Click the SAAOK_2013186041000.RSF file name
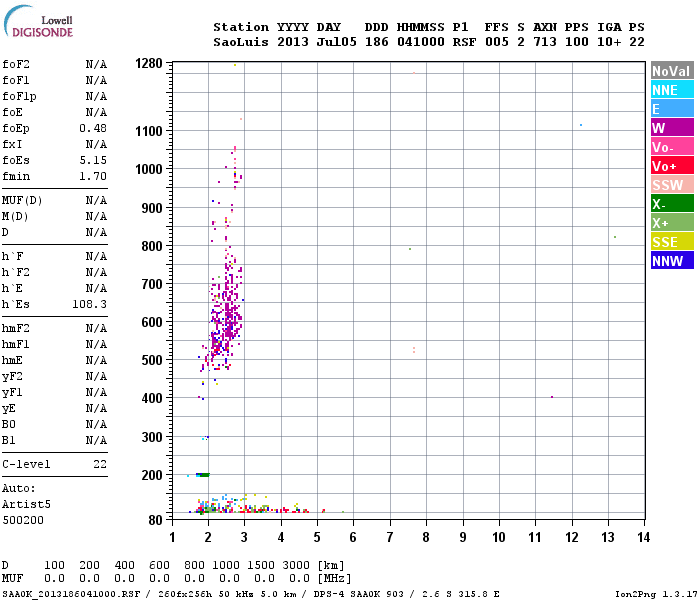 pos(71,594)
